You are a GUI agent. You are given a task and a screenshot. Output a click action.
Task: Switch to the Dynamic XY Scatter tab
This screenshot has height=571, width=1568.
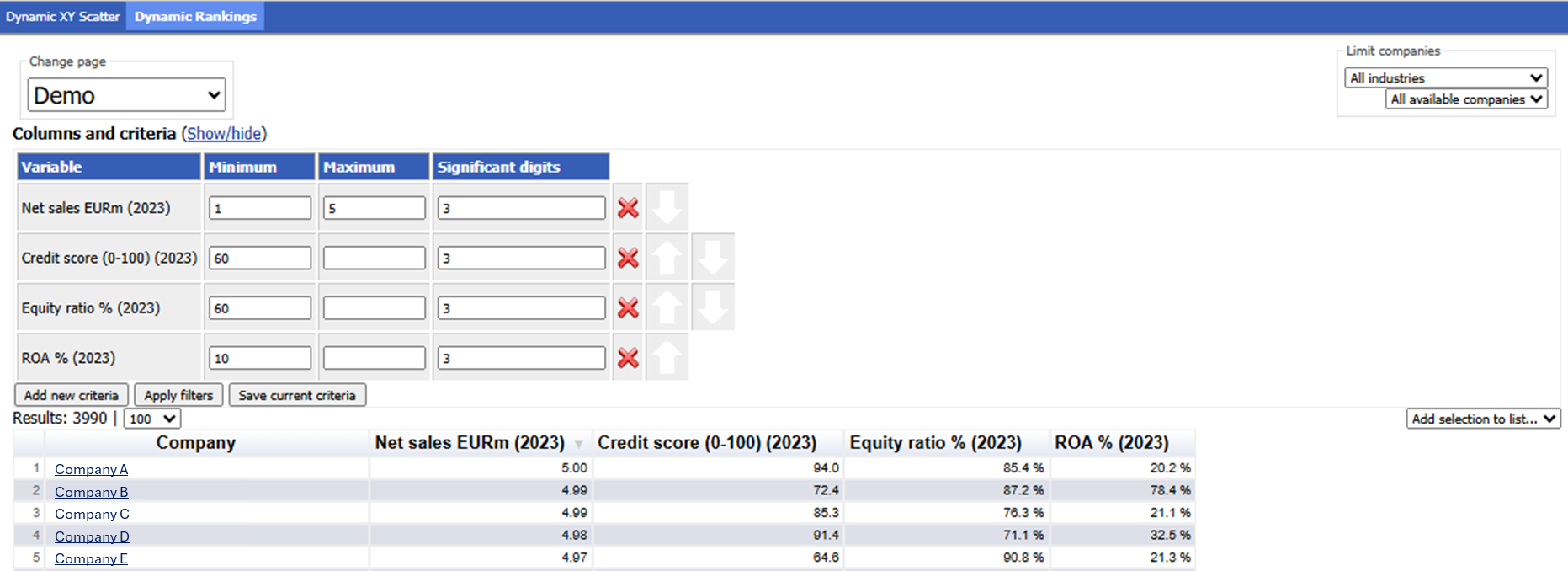(x=63, y=16)
